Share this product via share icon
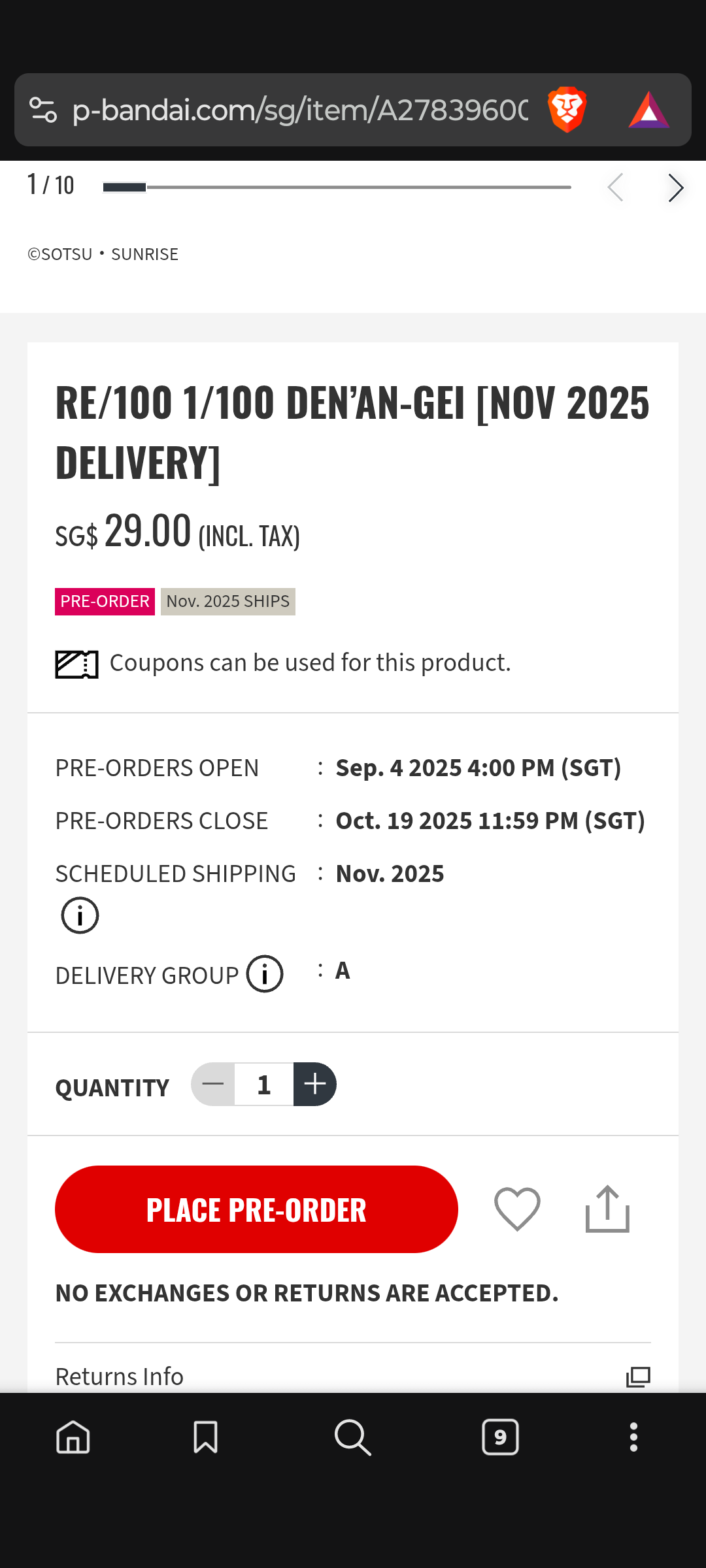The height and width of the screenshot is (1568, 706). (x=607, y=1209)
